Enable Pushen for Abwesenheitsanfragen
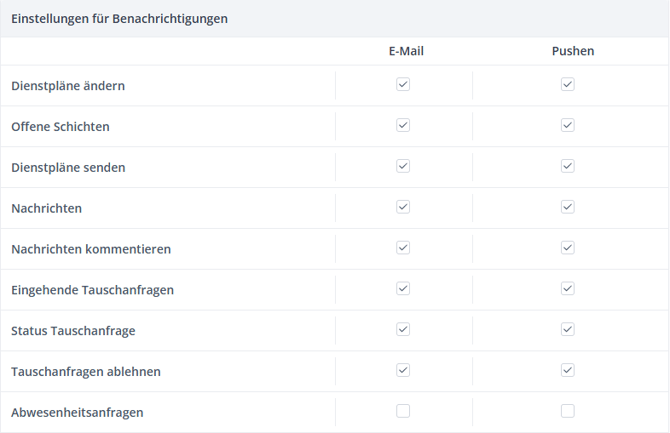670x433 pixels. pyautogui.click(x=567, y=411)
